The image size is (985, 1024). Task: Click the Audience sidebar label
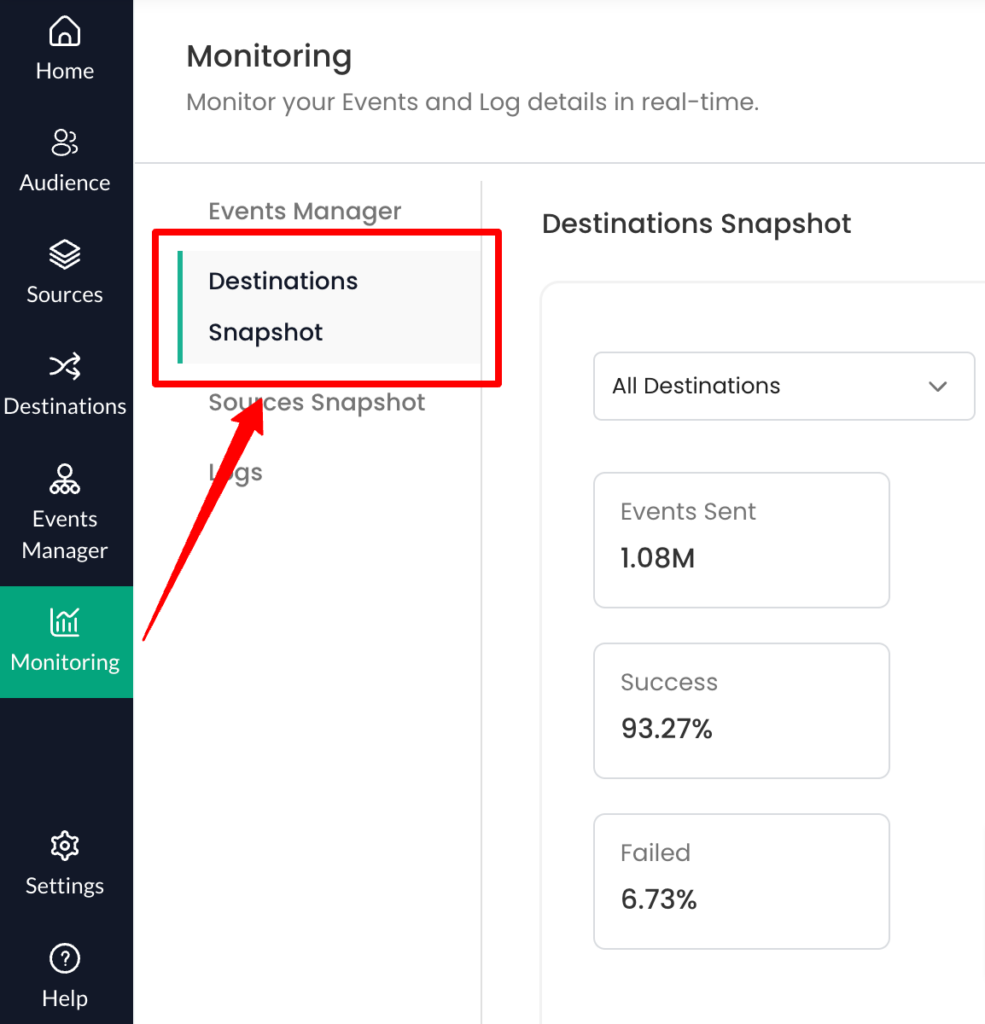click(x=65, y=183)
